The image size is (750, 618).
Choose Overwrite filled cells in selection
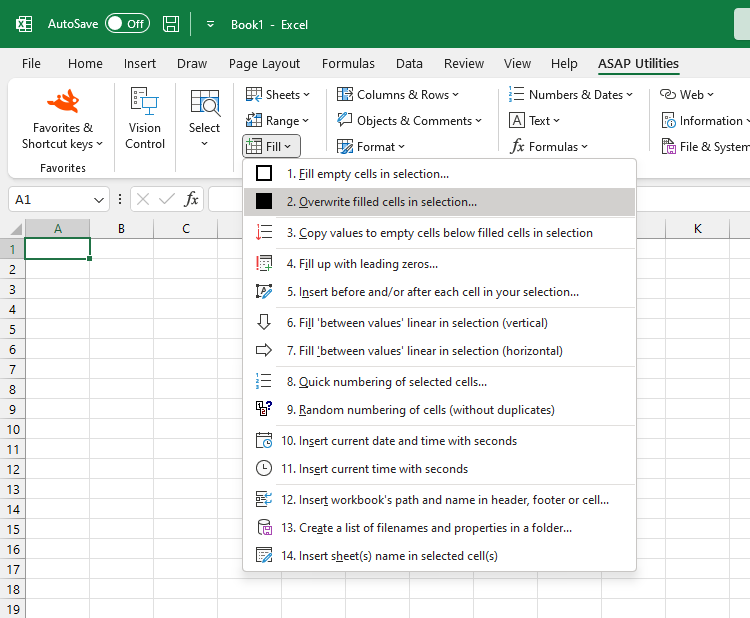(x=439, y=202)
